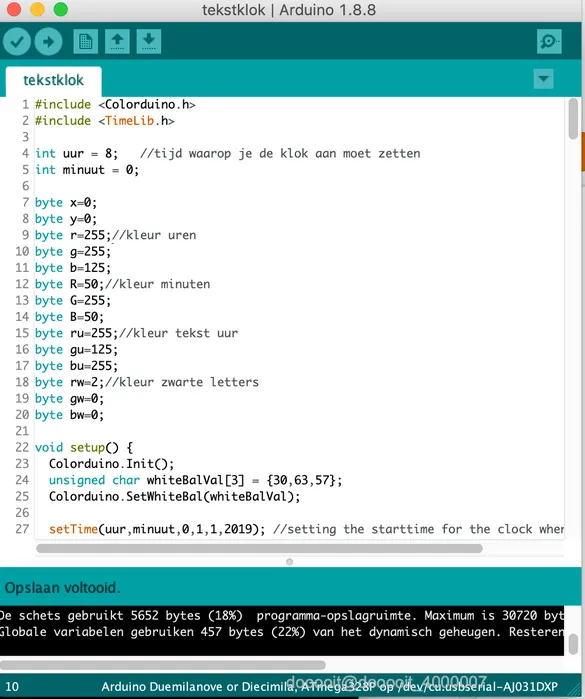Click the code 'byte ru=255;'

click(76, 333)
